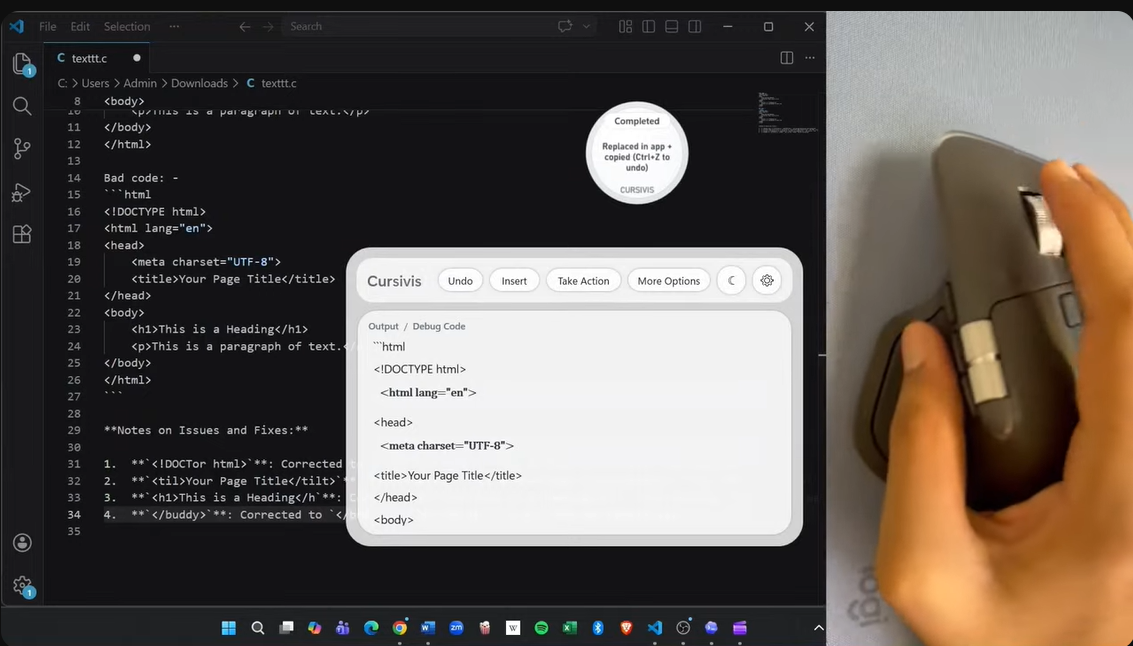Select the texttt.c editor tab
Screen dimensions: 1133x646
(x=96, y=58)
